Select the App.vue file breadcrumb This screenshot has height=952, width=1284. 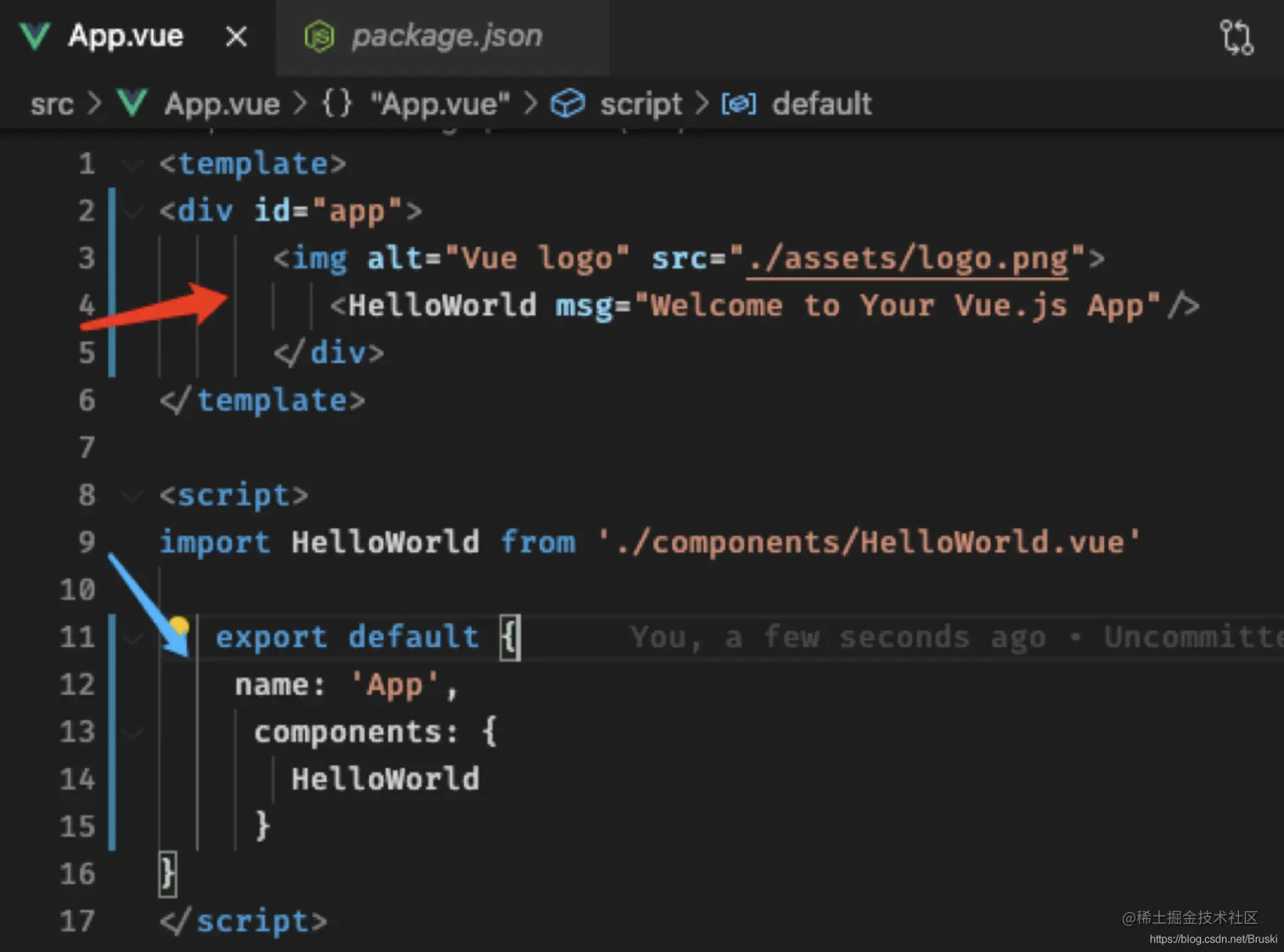tap(222, 104)
